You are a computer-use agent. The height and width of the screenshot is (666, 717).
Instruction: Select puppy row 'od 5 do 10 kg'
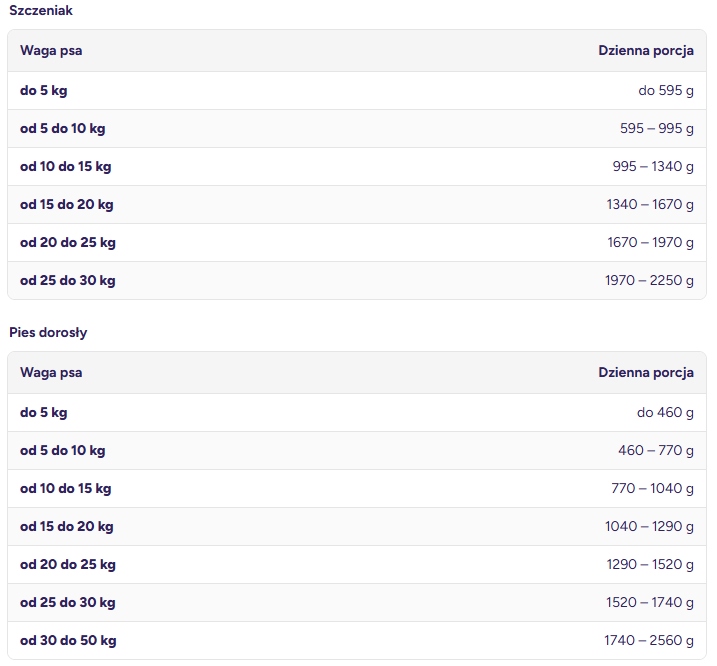[x=357, y=129]
